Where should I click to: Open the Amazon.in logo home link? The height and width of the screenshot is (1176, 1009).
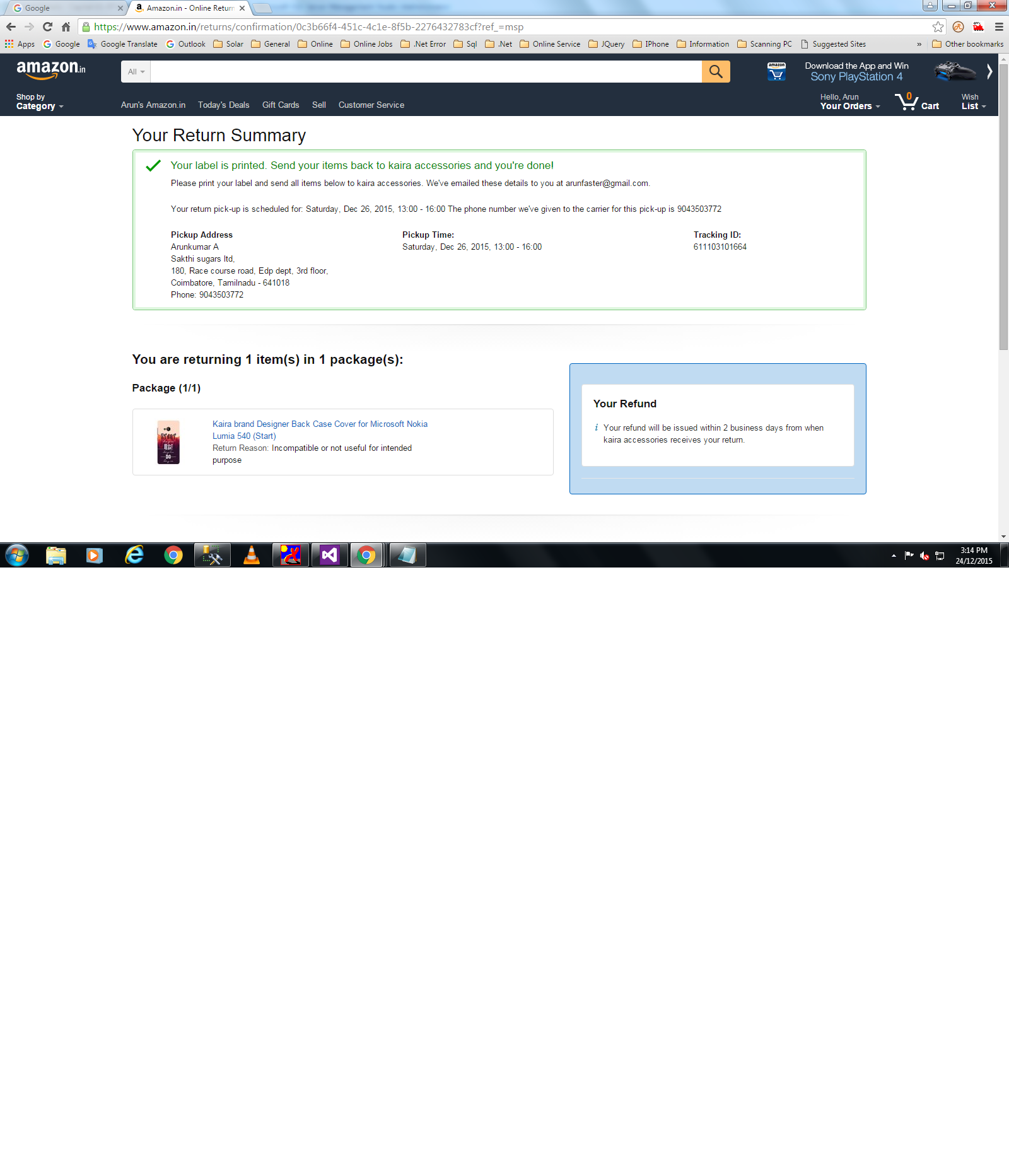tap(50, 69)
